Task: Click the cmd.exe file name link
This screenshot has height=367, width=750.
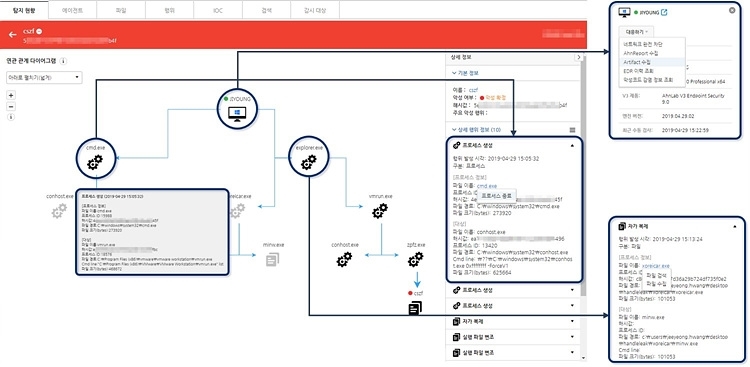Action: 487,186
